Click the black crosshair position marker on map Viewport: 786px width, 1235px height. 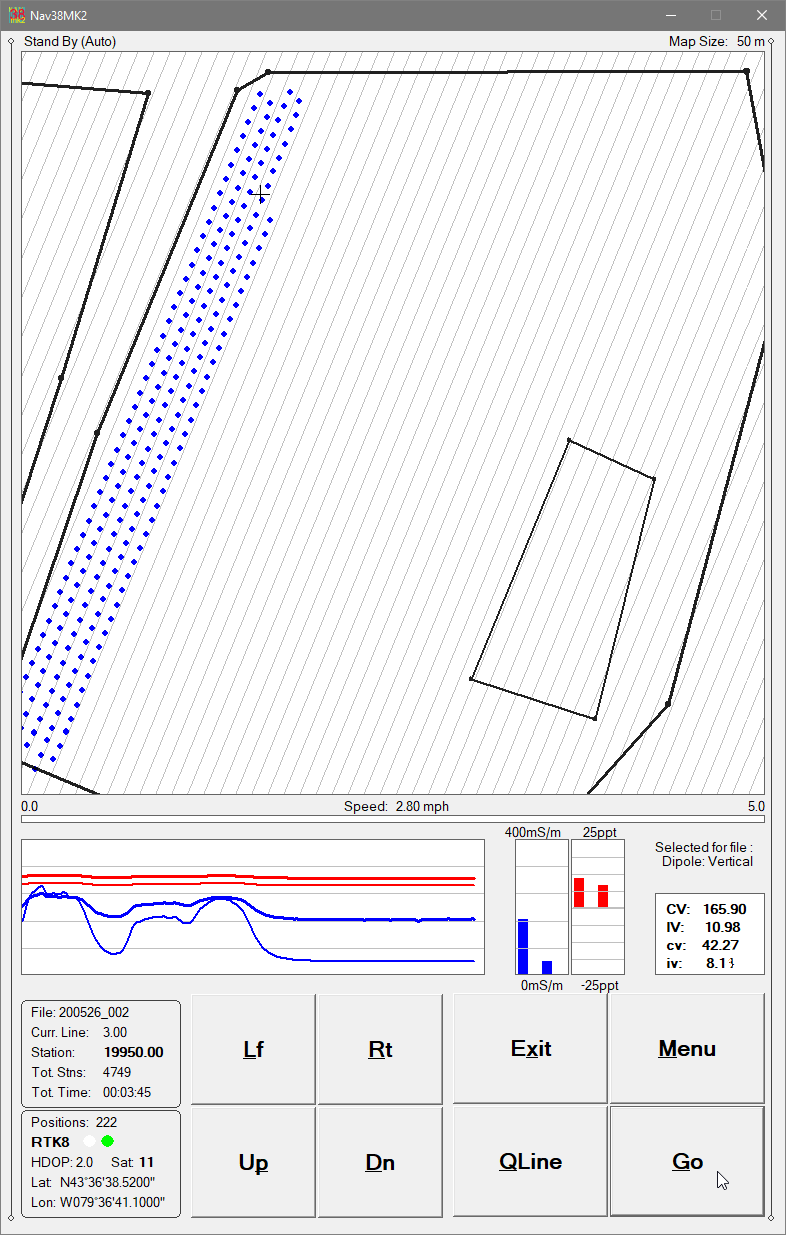[259, 192]
